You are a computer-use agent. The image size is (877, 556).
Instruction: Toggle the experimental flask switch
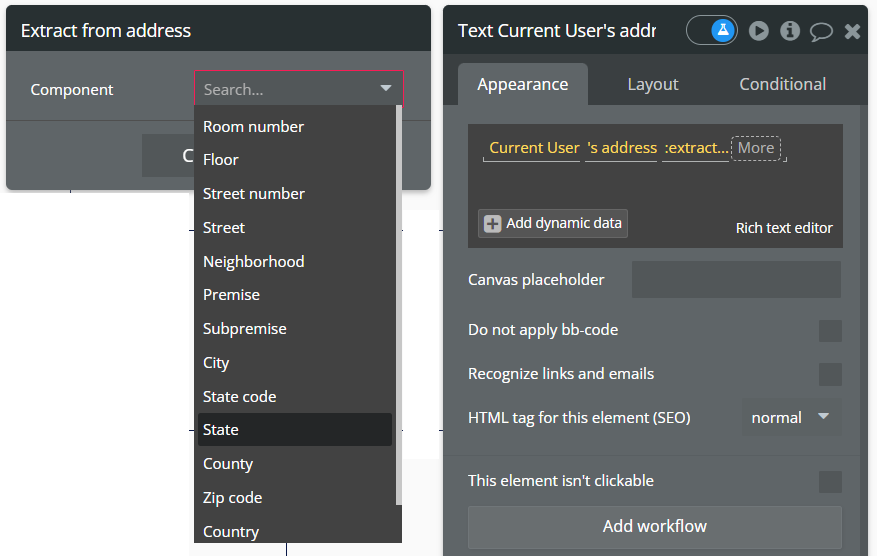[x=712, y=31]
